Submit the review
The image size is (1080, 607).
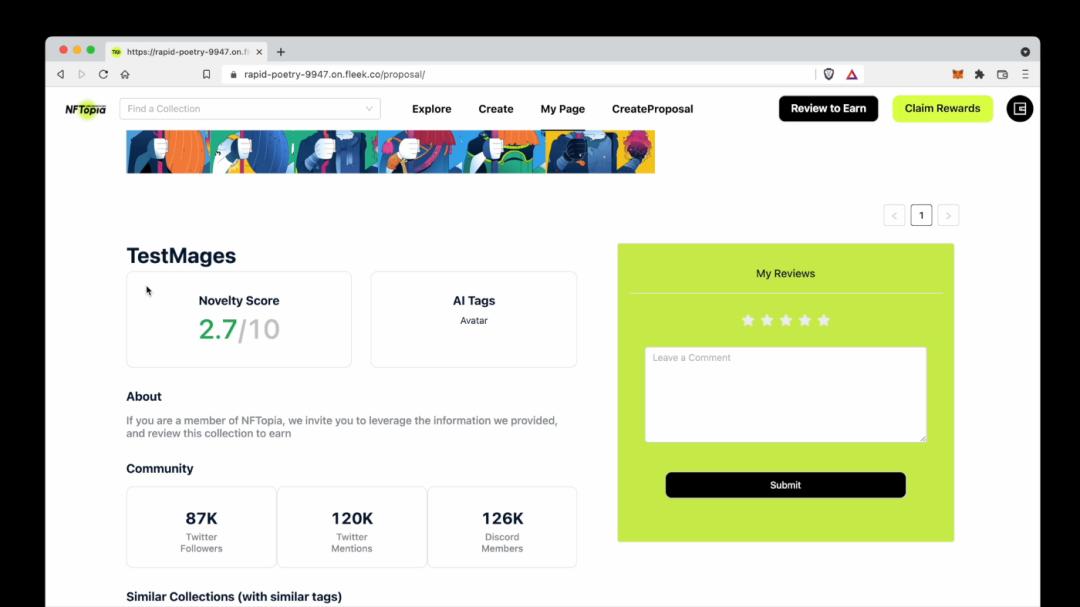tap(785, 485)
